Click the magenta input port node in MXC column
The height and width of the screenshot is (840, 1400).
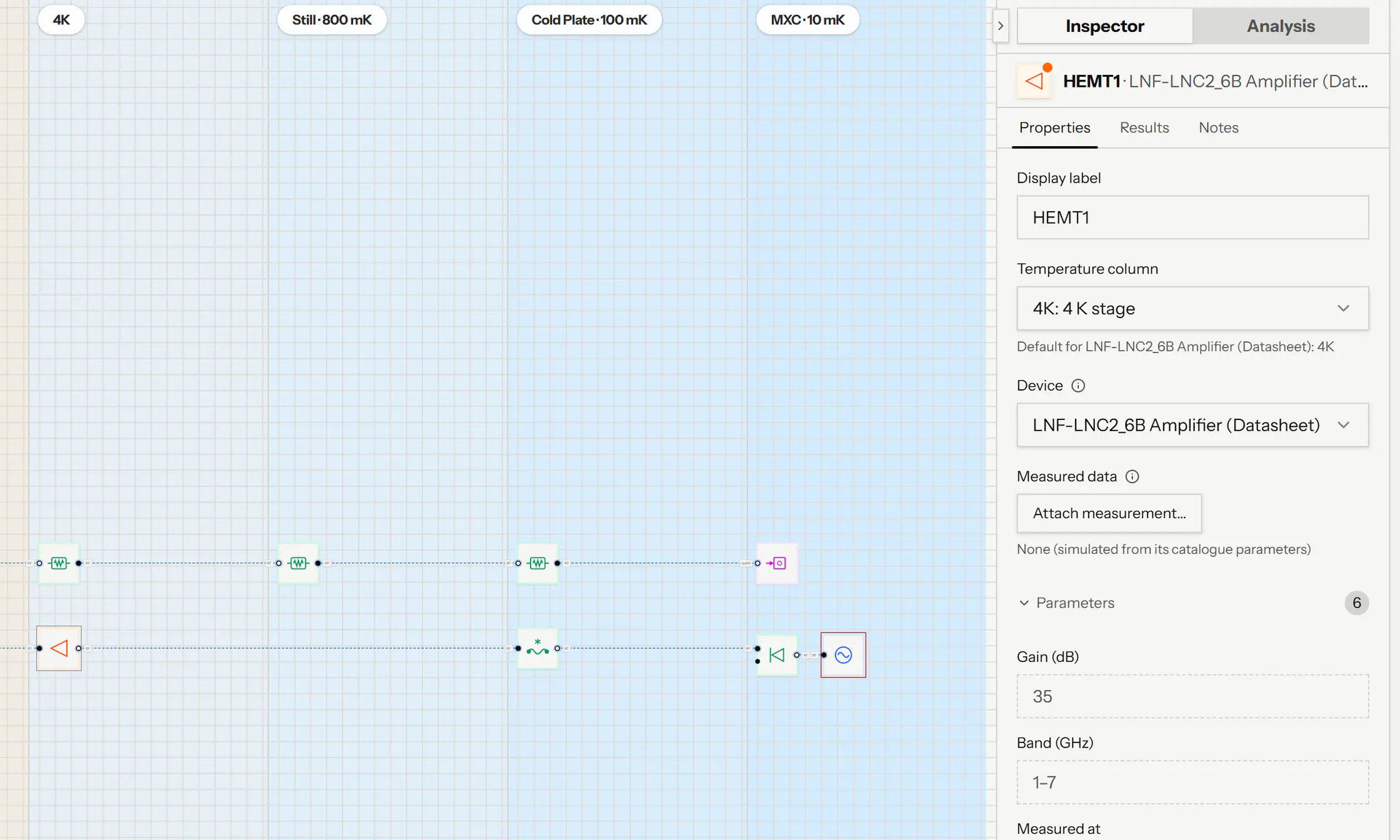777,563
